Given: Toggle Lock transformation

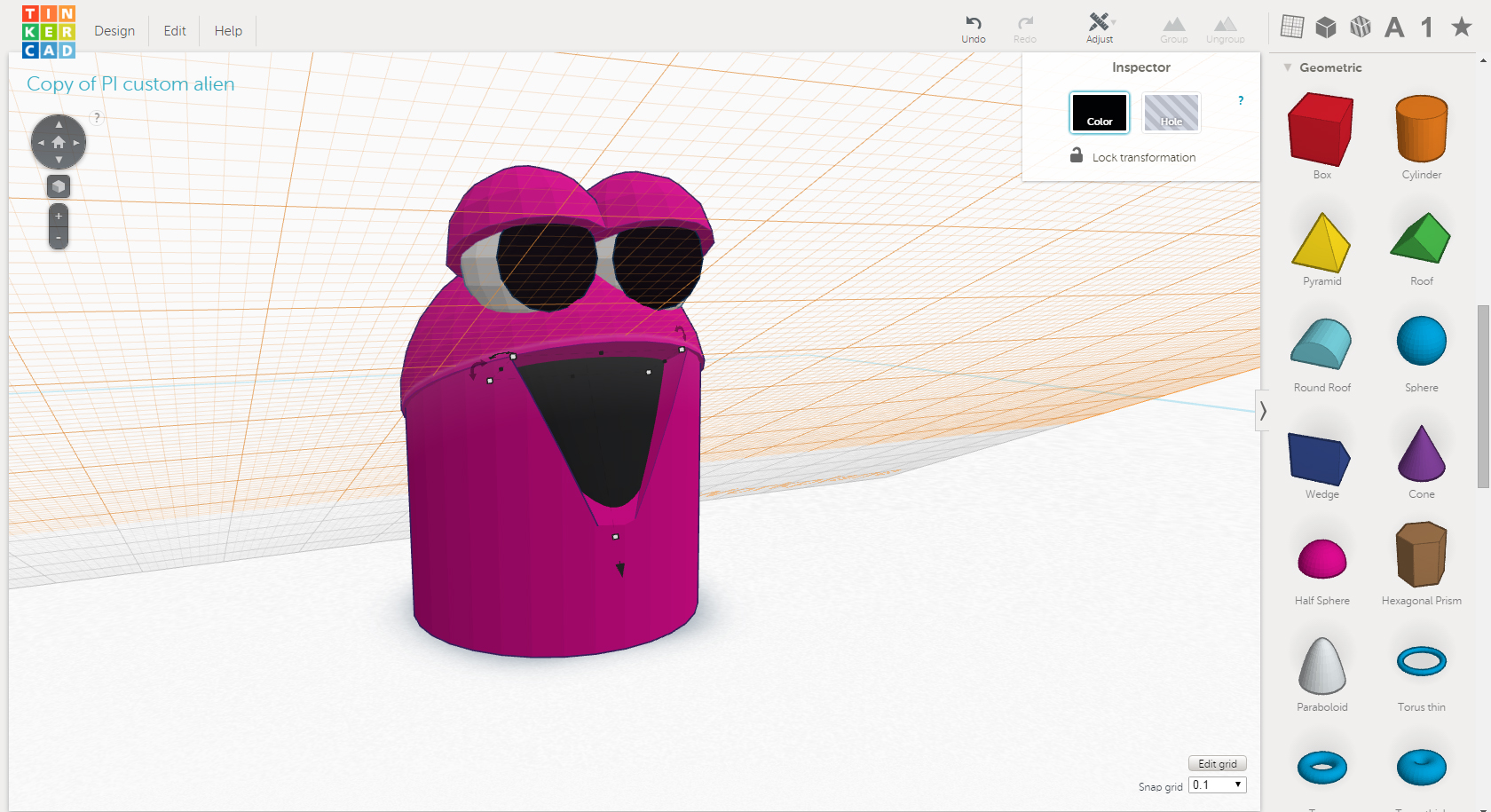Looking at the screenshot, I should pyautogui.click(x=1132, y=156).
